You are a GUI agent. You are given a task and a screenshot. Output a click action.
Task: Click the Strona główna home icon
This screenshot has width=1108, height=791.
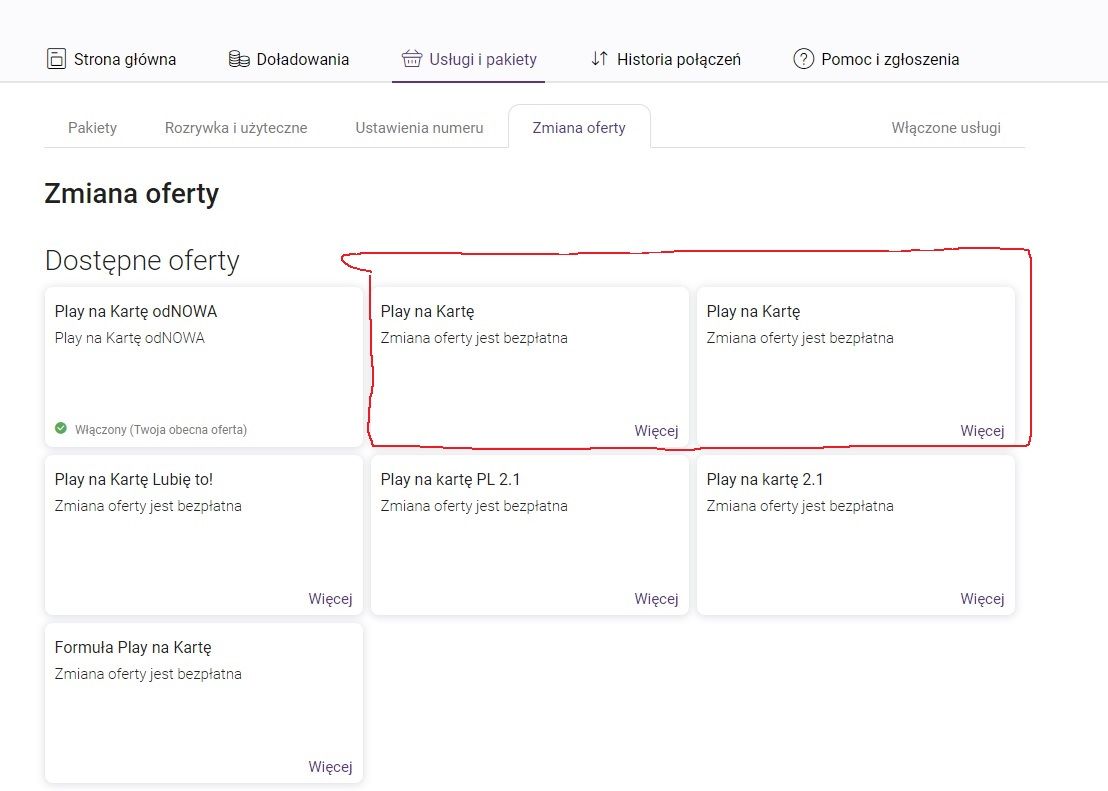tap(56, 59)
